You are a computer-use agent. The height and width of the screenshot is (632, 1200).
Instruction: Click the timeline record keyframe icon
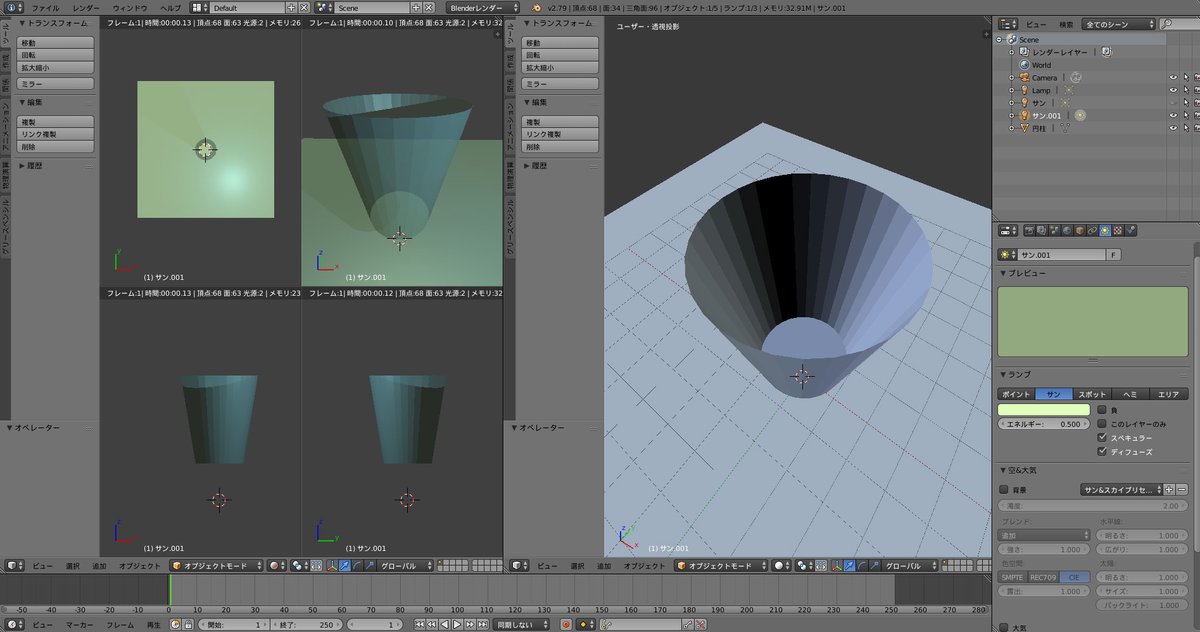[565, 625]
